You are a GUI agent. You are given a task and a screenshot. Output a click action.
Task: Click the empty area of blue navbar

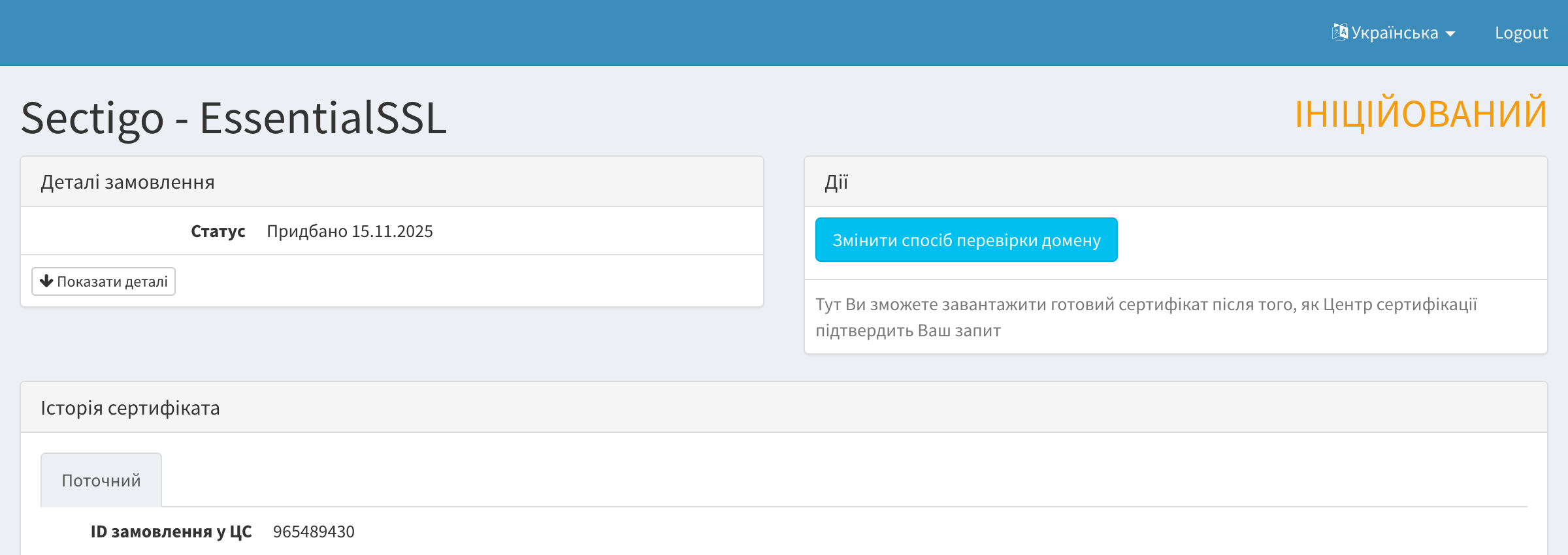click(x=653, y=33)
